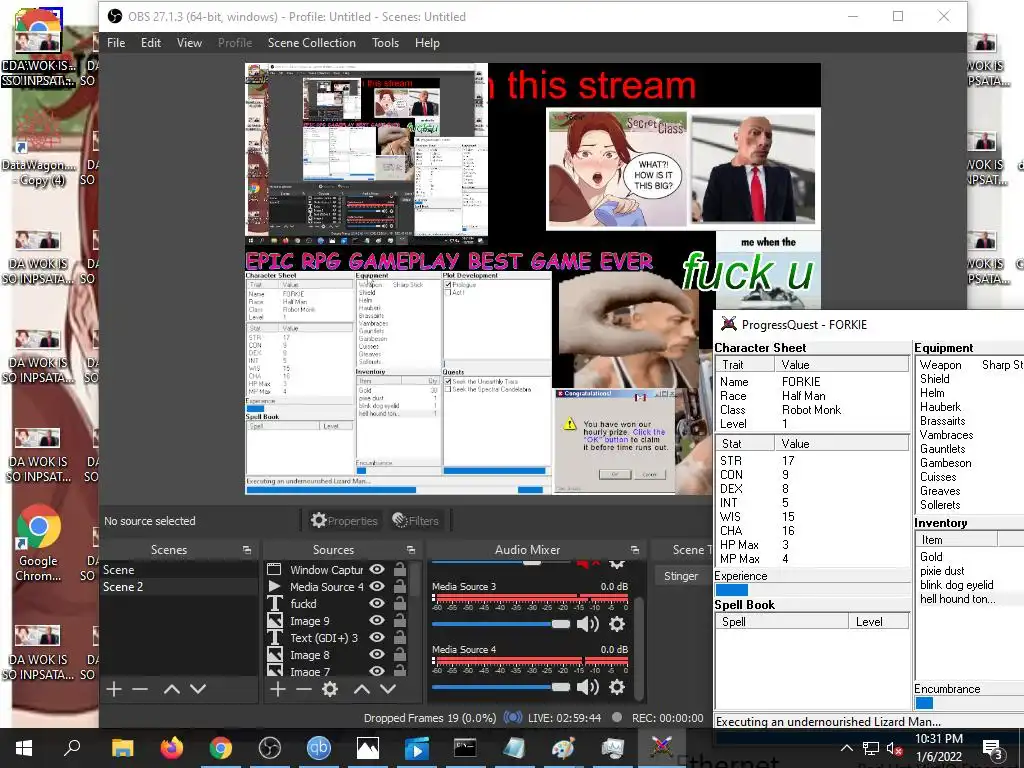This screenshot has height=768, width=1024.
Task: Open Properties of the selected source
Action: [344, 520]
